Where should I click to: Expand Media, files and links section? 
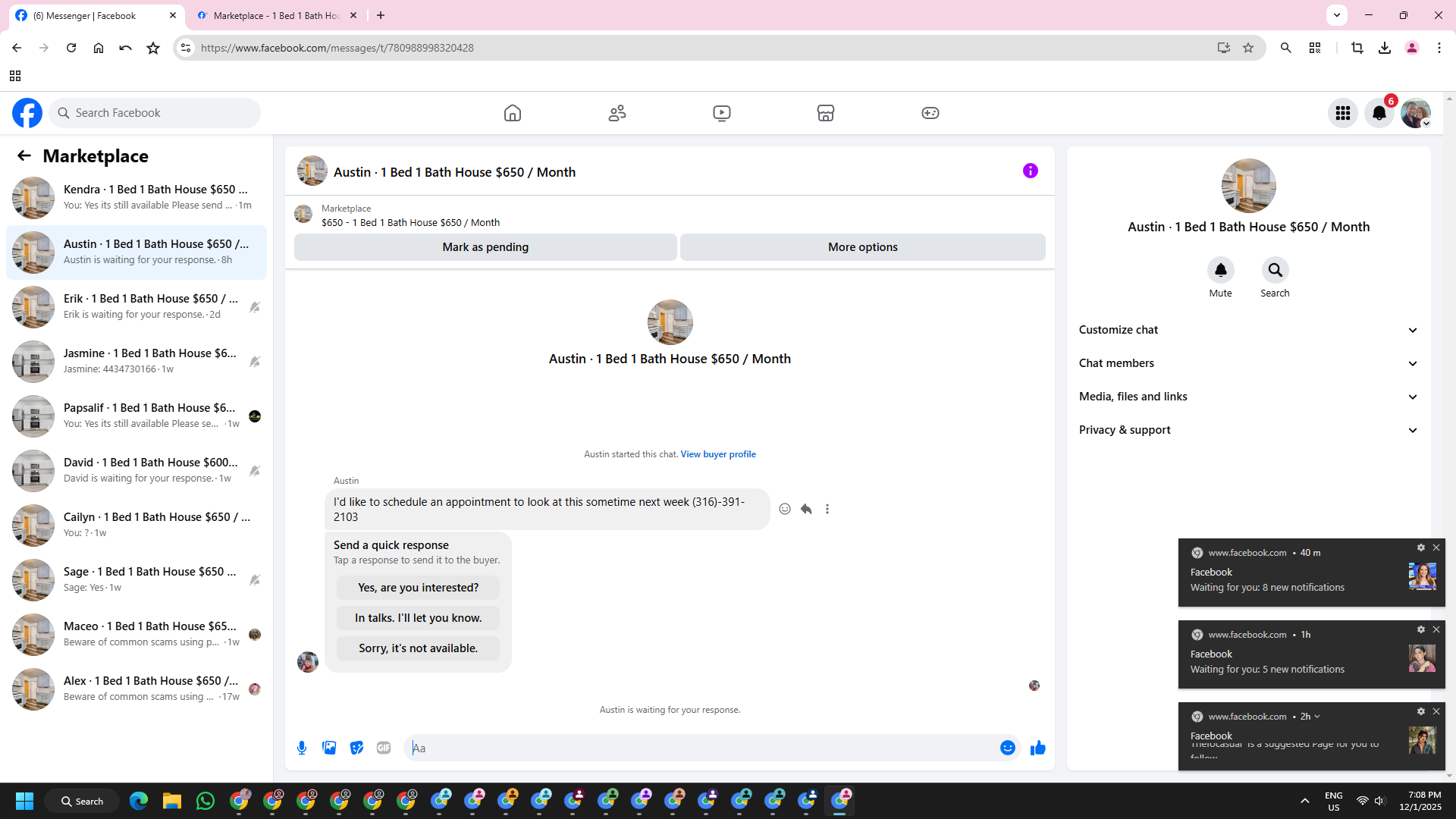coord(1248,397)
